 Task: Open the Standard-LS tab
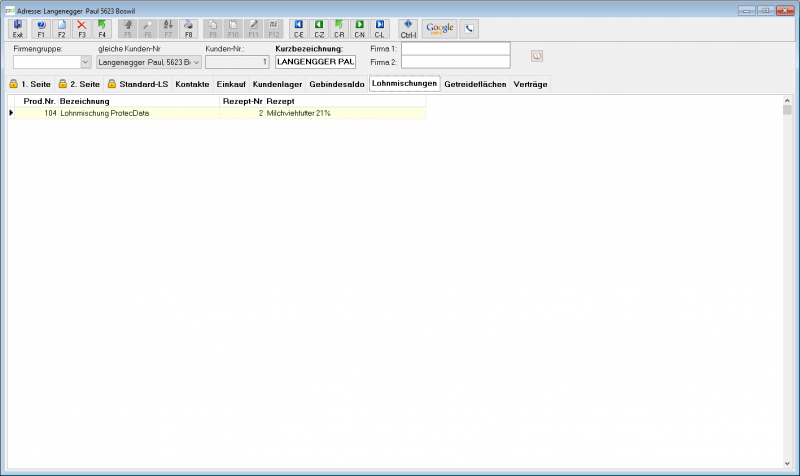pos(138,84)
